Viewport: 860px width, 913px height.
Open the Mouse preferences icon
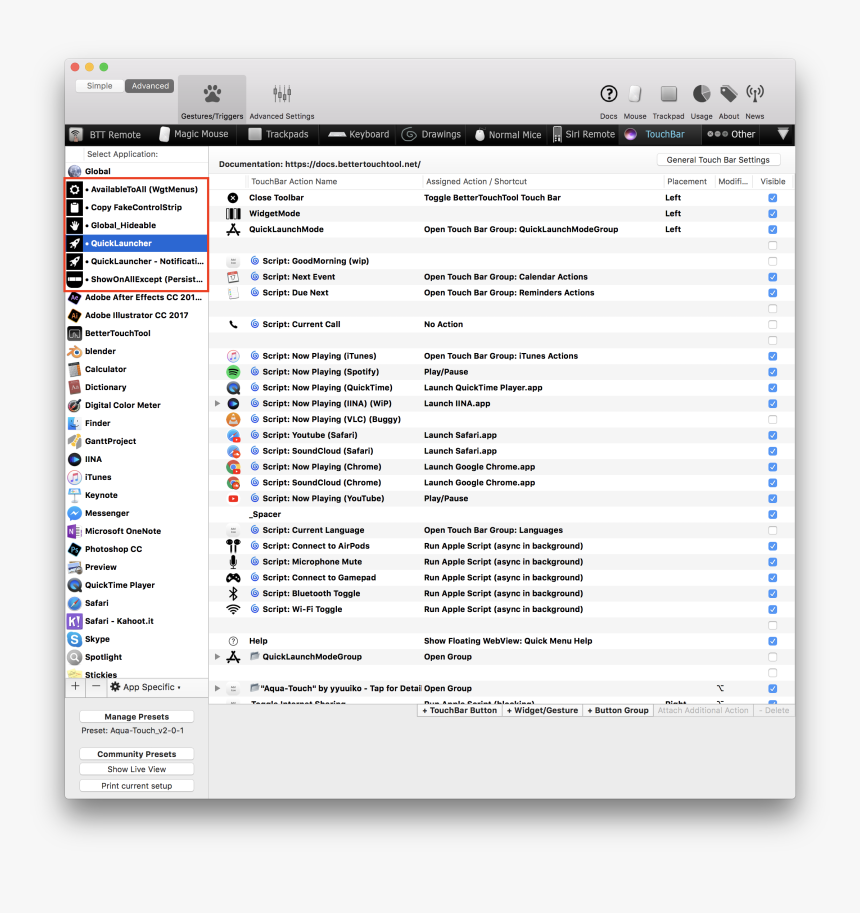[635, 94]
